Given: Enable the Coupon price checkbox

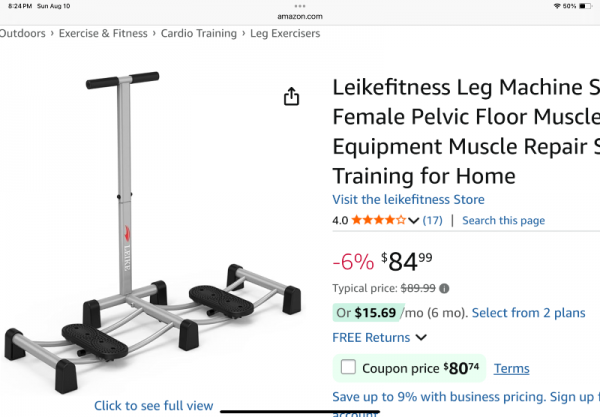Looking at the screenshot, I should click(x=348, y=367).
